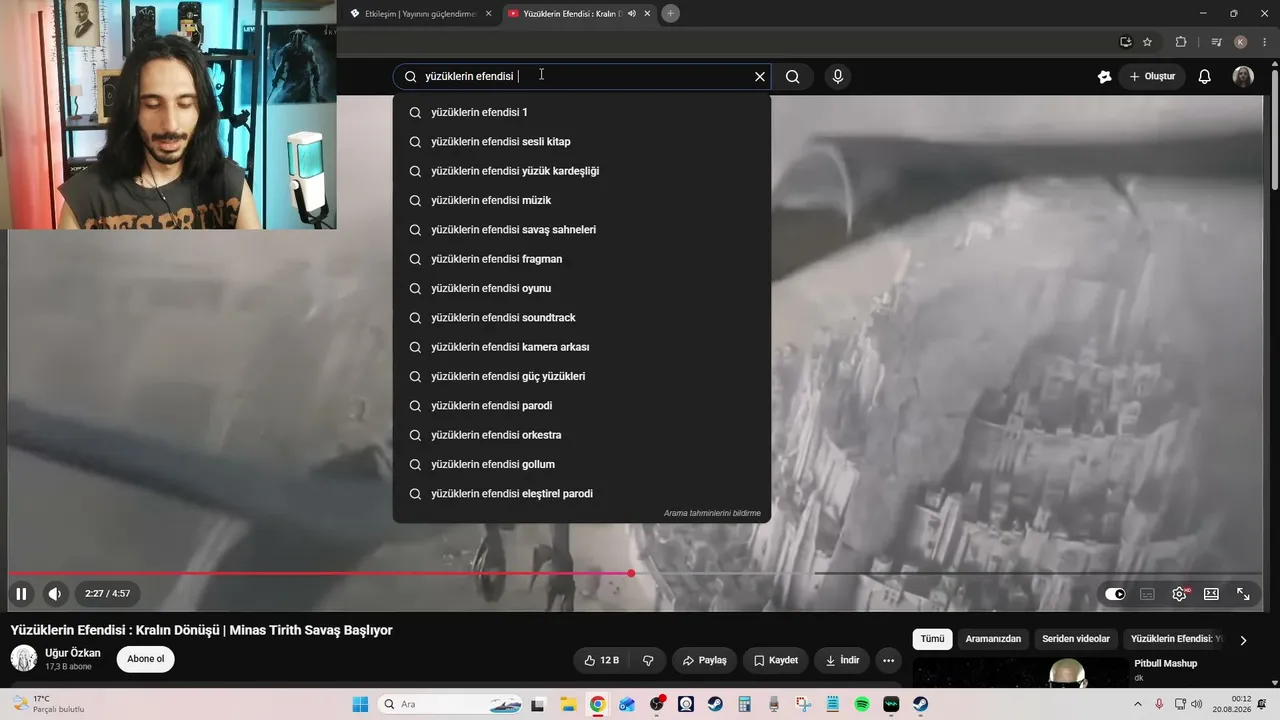The width and height of the screenshot is (1280, 720).
Task: Toggle the autoplay switch in the player
Action: pyautogui.click(x=1115, y=594)
